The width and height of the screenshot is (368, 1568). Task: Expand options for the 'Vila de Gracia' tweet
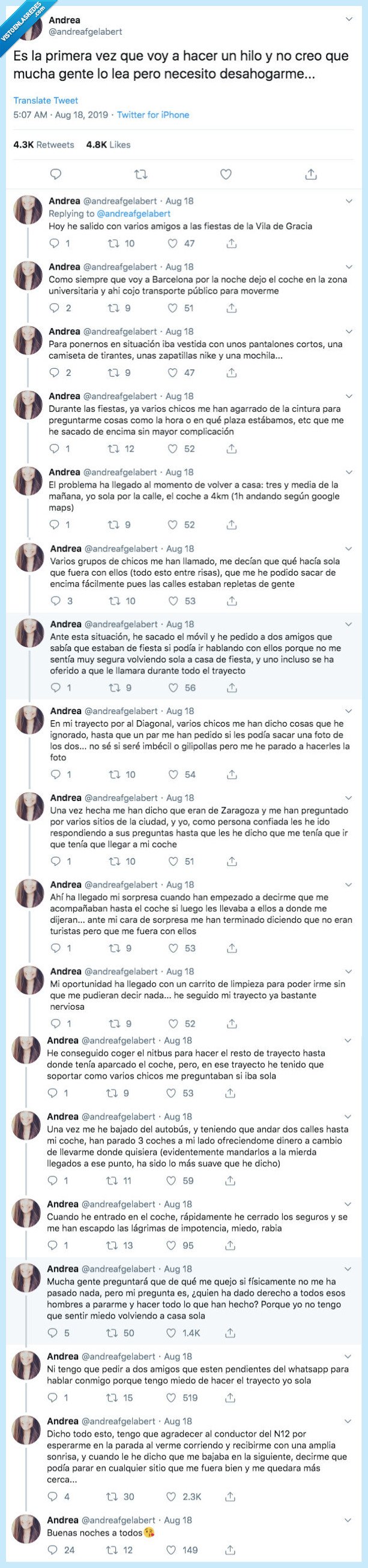[x=349, y=201]
